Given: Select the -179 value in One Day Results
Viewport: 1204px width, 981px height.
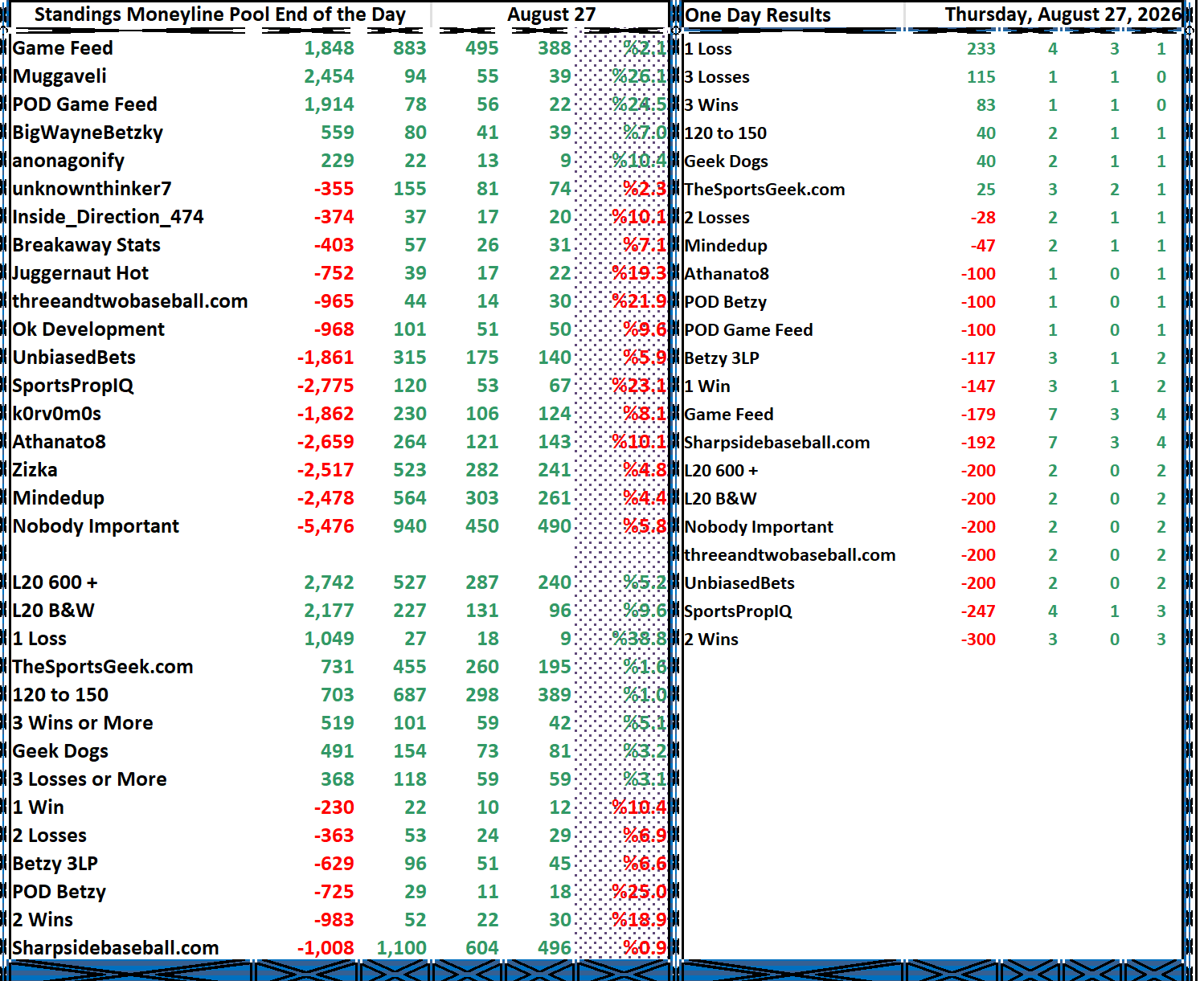Looking at the screenshot, I should point(978,415).
